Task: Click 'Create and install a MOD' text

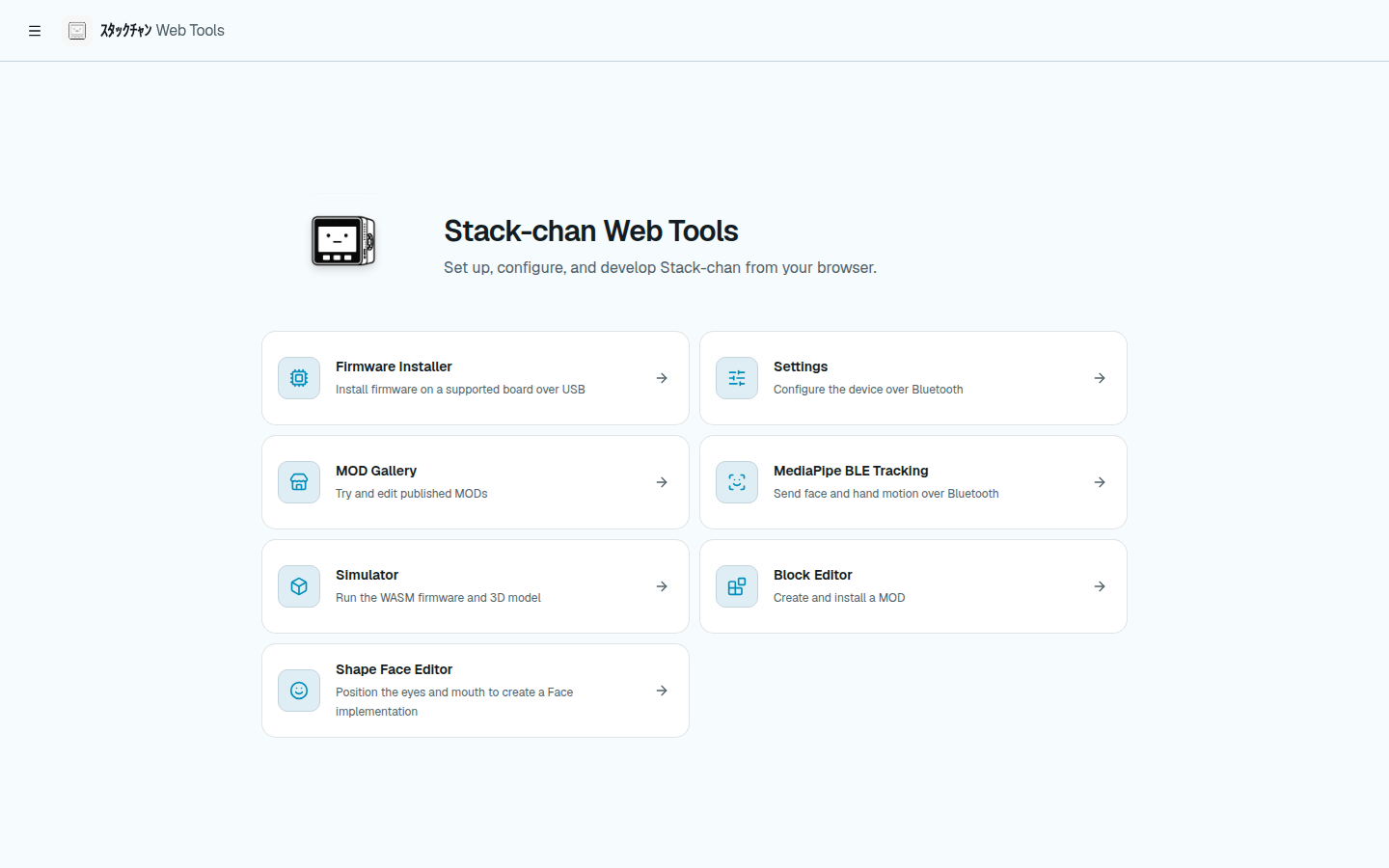Action: pyautogui.click(x=839, y=598)
